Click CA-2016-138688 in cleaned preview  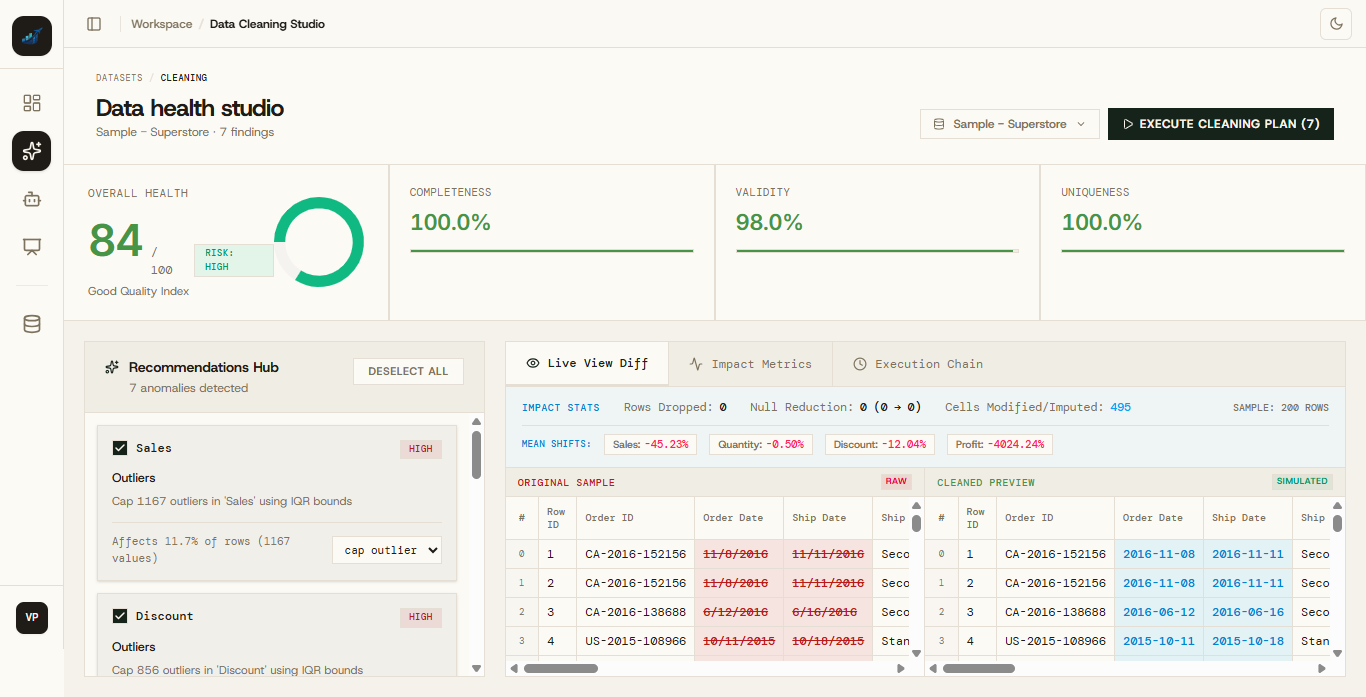[1055, 612]
